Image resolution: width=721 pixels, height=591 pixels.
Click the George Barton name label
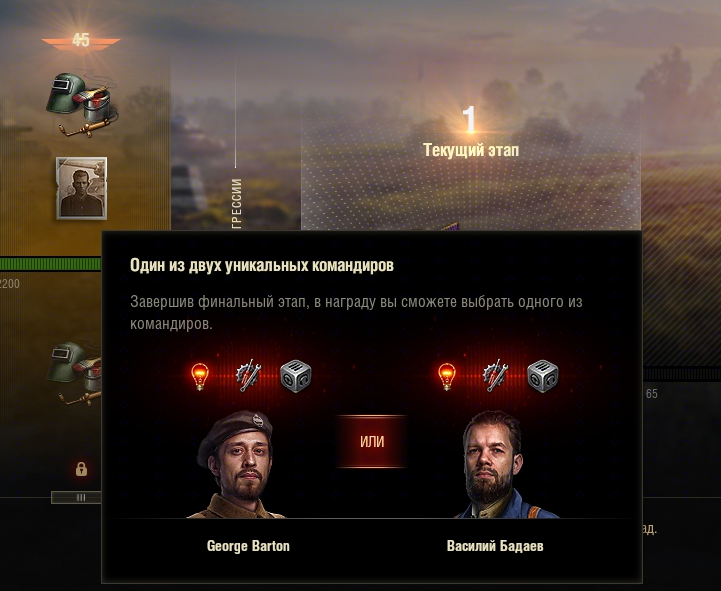tap(248, 546)
